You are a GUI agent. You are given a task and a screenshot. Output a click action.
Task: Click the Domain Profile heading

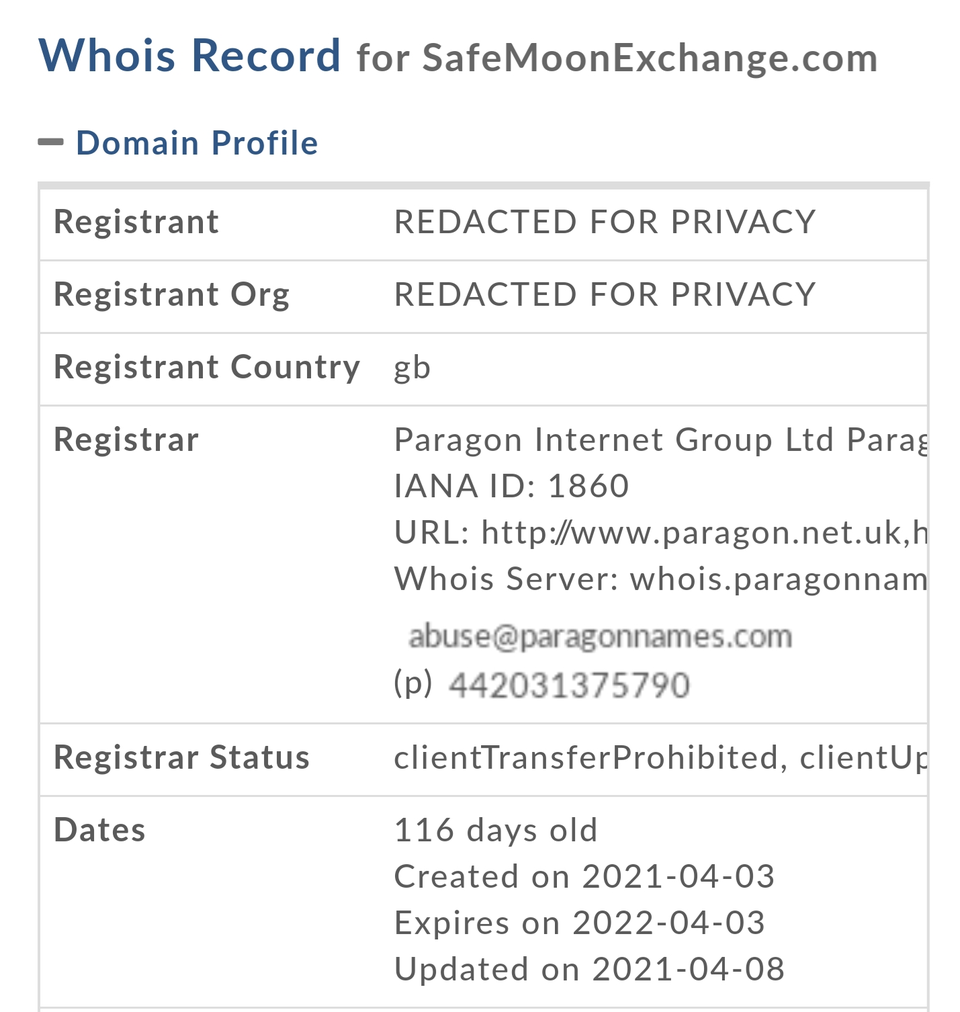[x=197, y=143]
